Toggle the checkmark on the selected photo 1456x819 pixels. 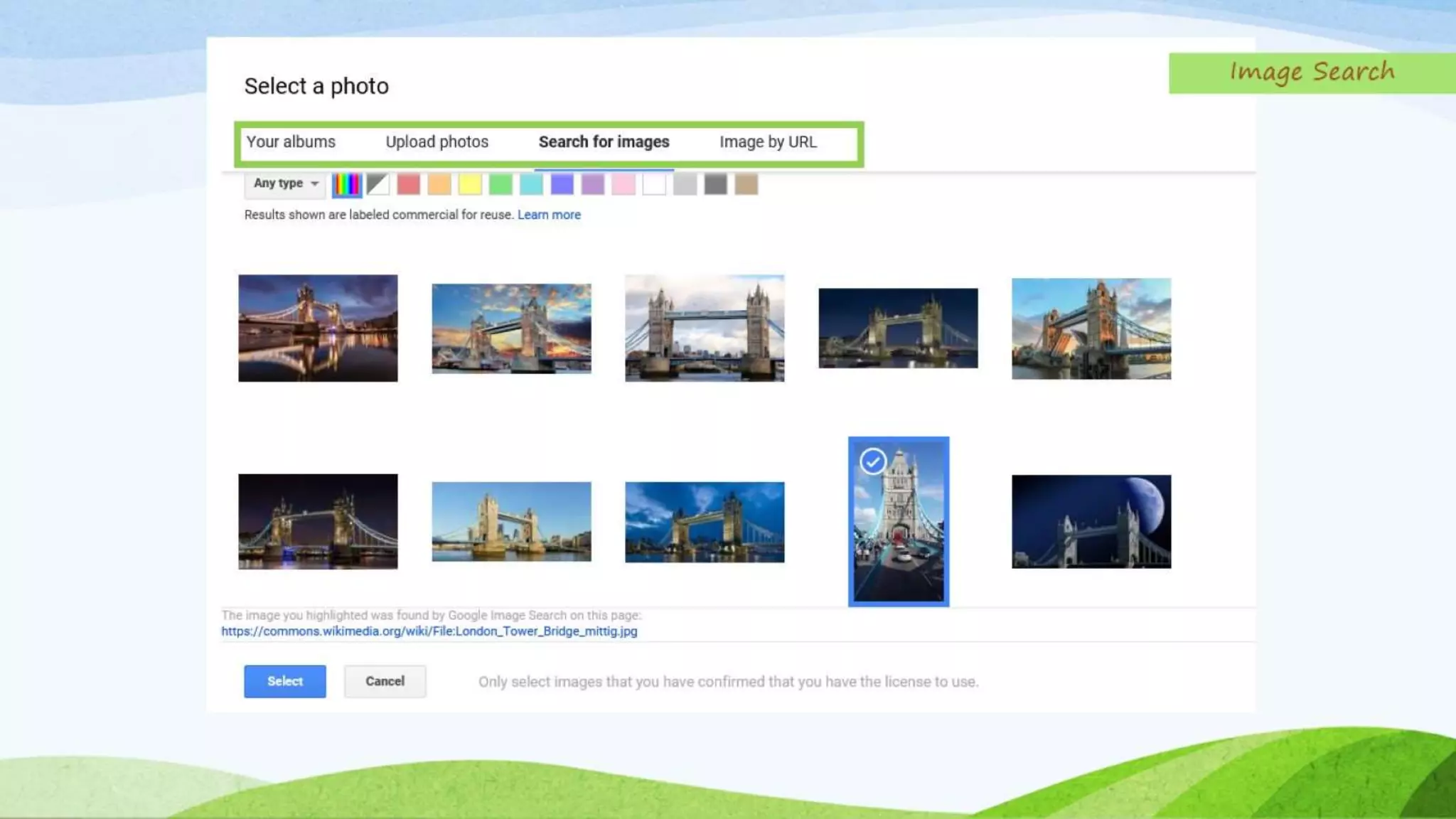tap(873, 461)
